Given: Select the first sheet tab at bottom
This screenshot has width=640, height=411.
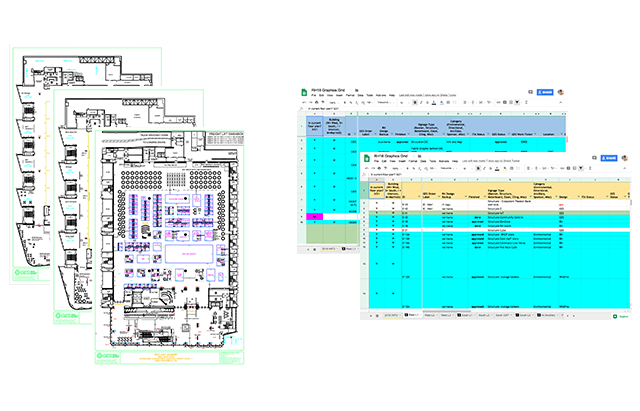Looking at the screenshot, I should pos(390,316).
